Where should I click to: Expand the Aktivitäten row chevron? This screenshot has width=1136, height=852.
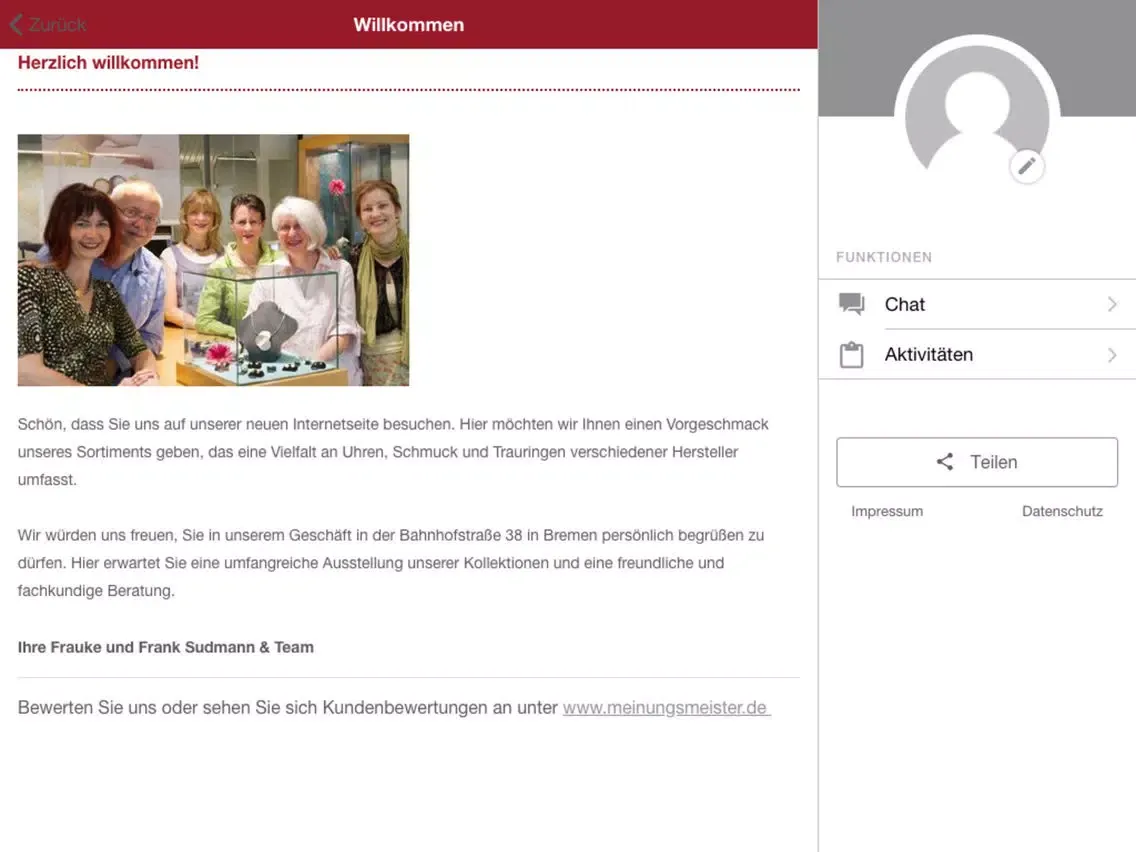pos(1112,354)
